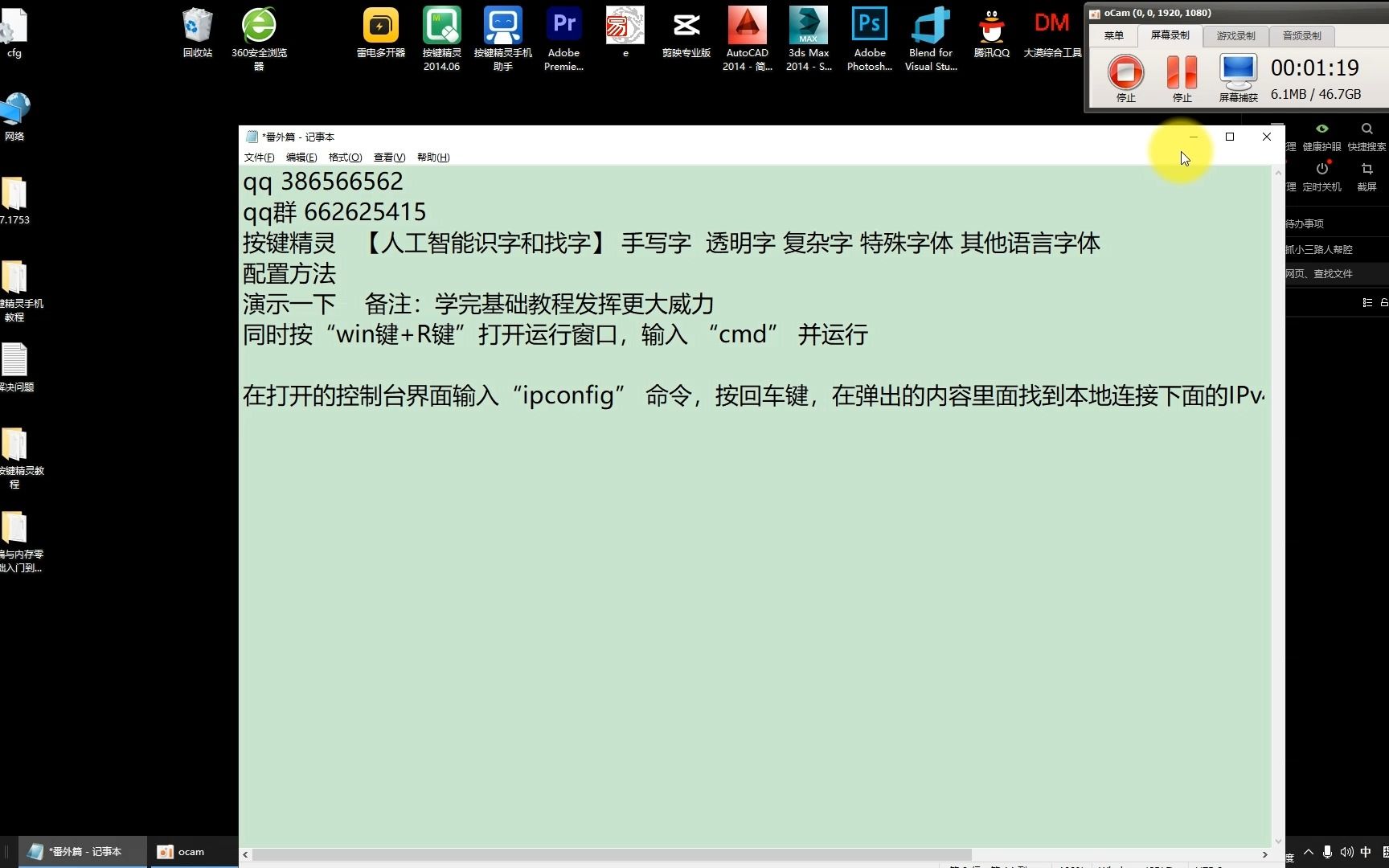
Task: Launch the AutoCAD 2014 desktop icon
Action: click(x=747, y=39)
